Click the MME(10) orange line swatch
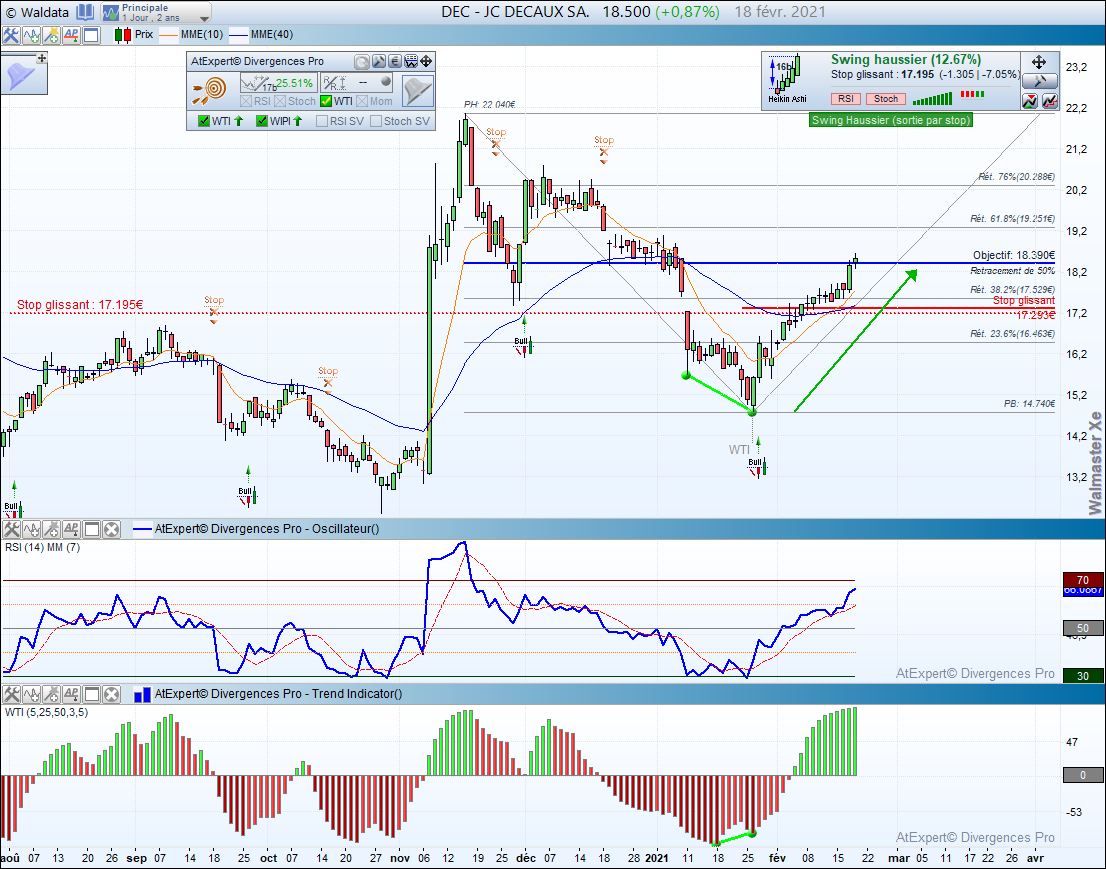 (x=169, y=35)
